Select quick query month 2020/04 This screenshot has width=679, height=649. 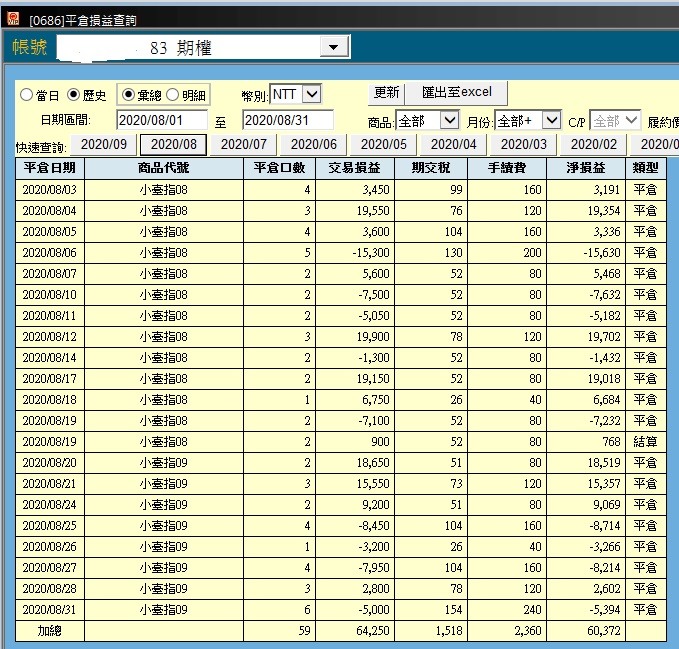[x=453, y=145]
